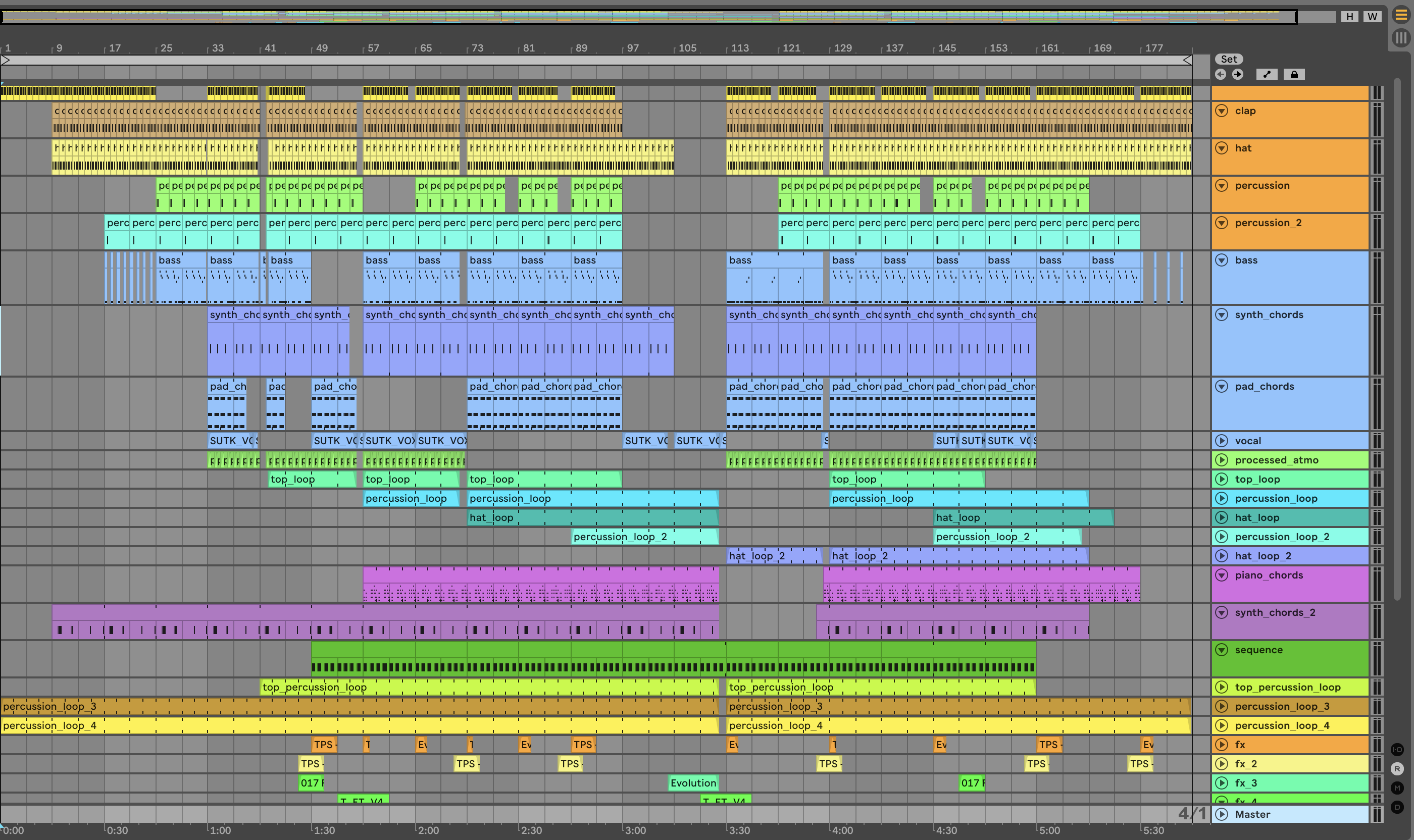Click the bass track color header

click(x=1297, y=277)
